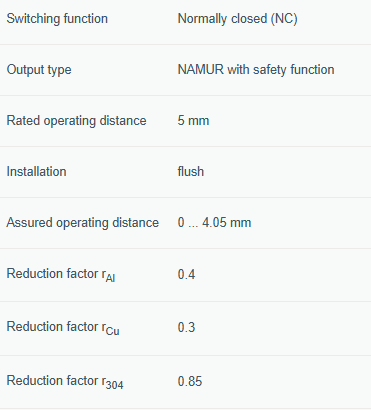Screen dimensions: 371x410
Task: Select the 0.4 reduction factor value
Action: (186, 274)
